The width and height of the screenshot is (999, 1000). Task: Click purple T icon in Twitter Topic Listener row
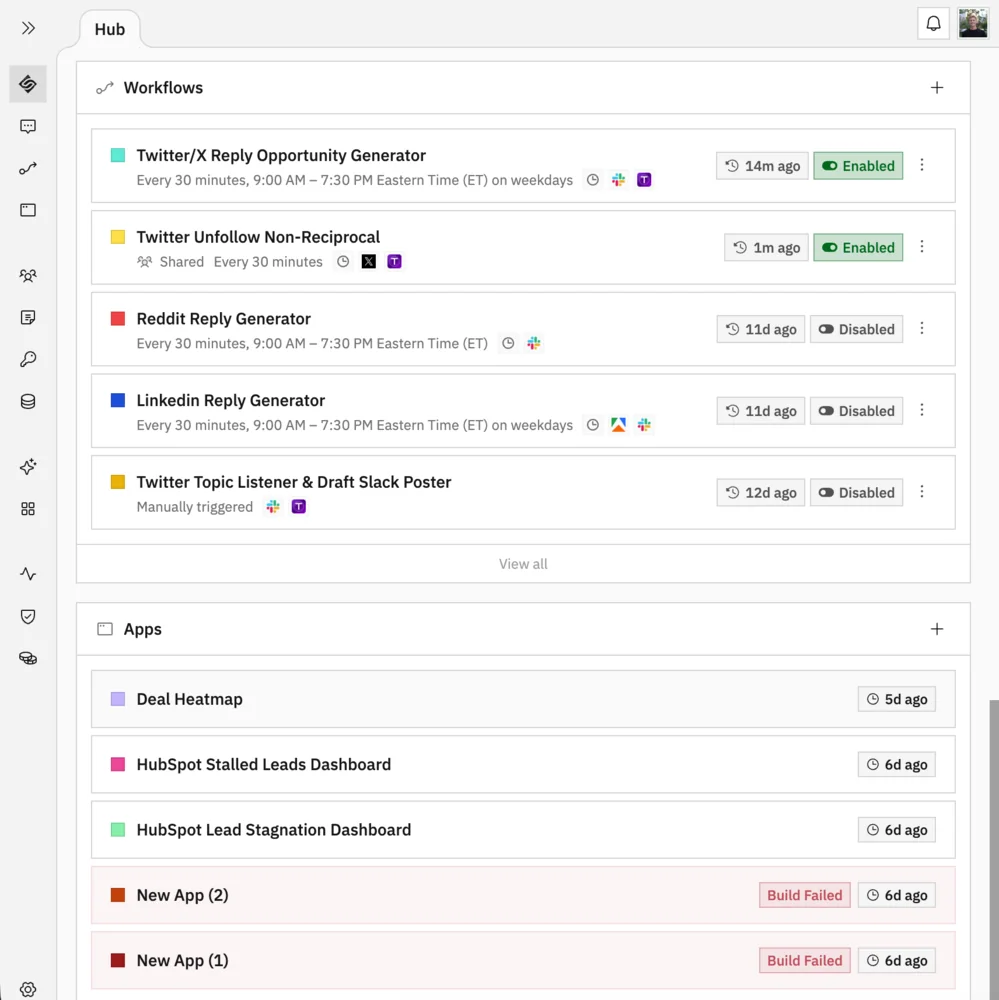[x=299, y=506]
